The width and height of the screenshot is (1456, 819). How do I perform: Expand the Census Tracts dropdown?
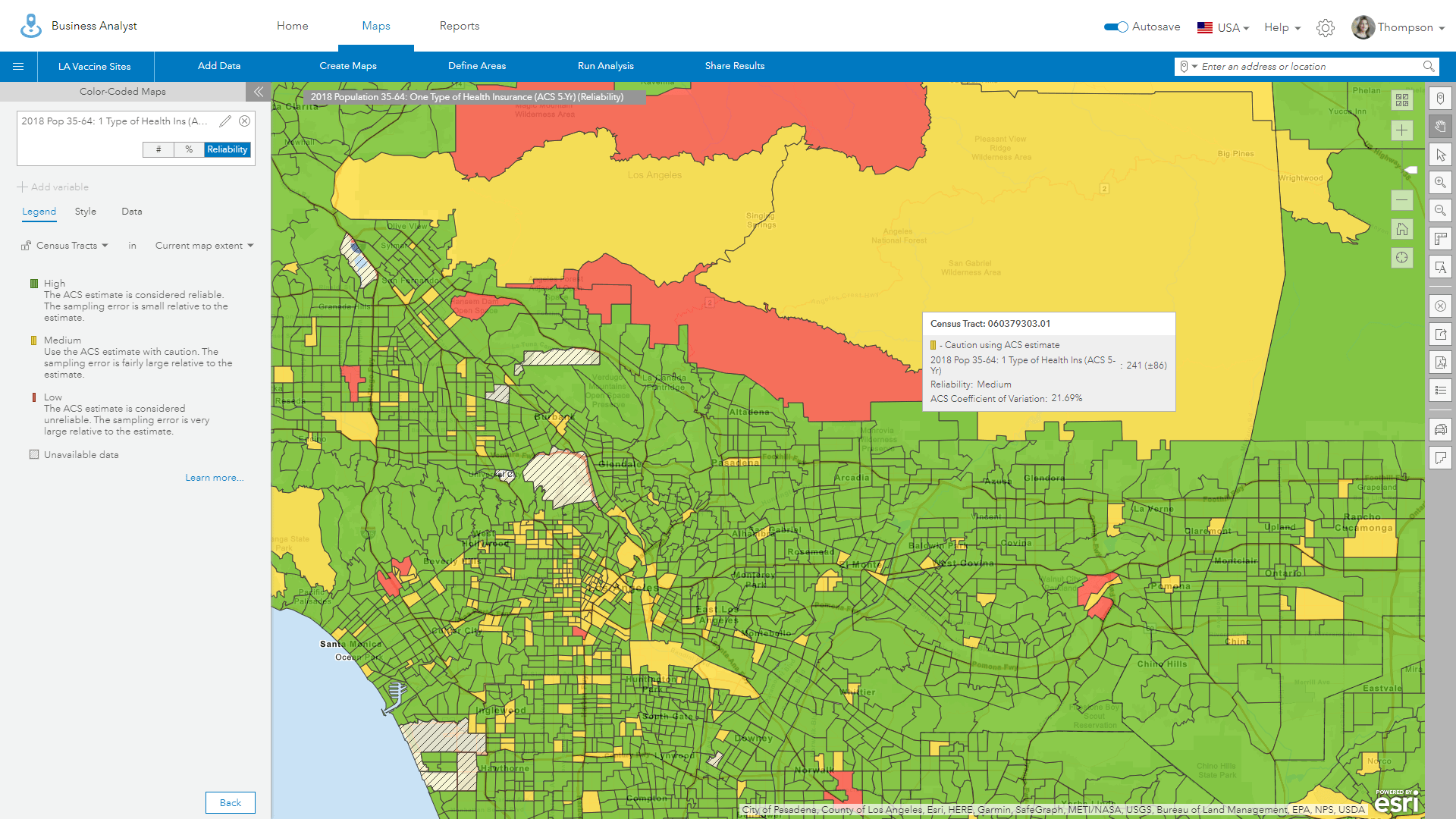point(71,246)
